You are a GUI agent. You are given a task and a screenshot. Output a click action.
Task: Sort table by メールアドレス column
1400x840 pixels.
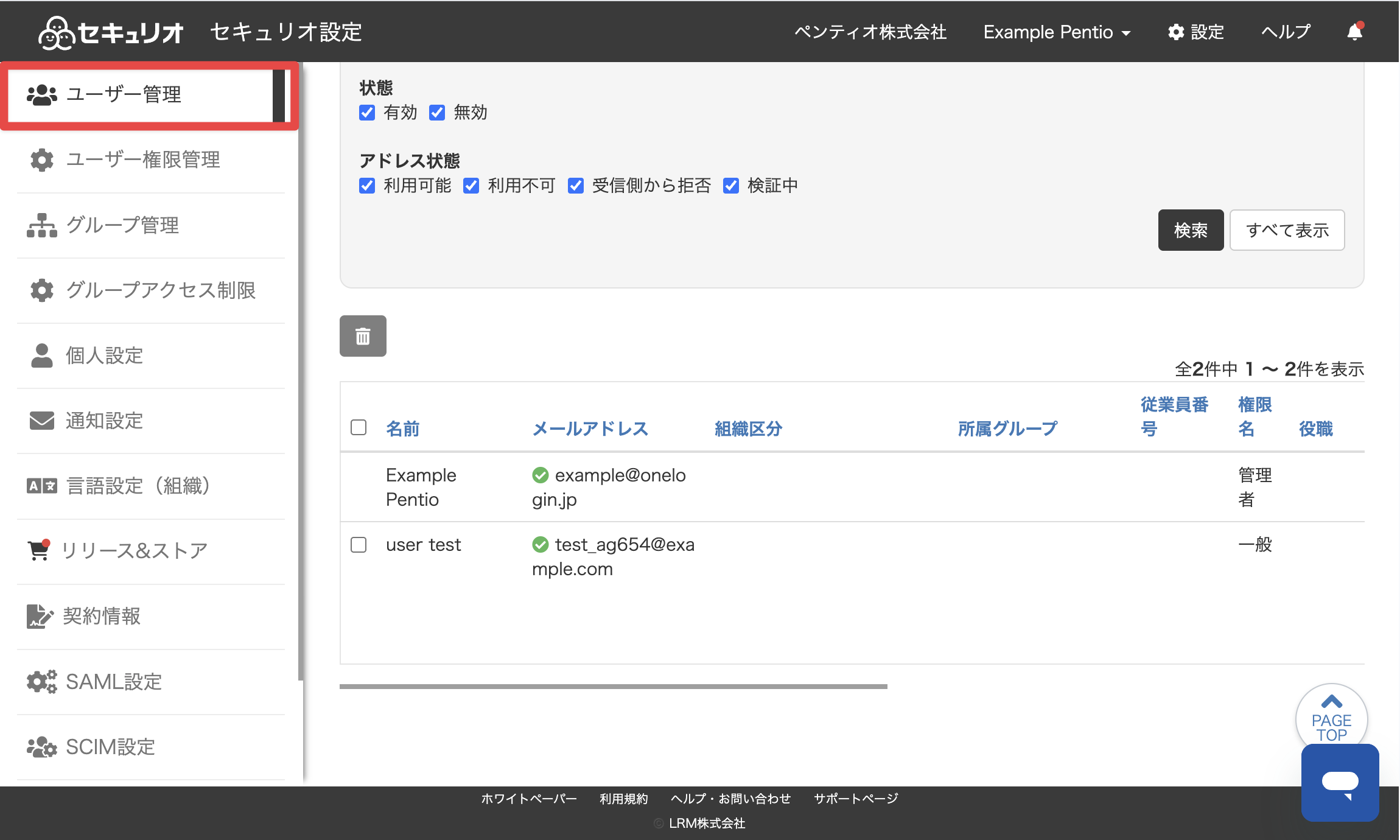coord(590,429)
